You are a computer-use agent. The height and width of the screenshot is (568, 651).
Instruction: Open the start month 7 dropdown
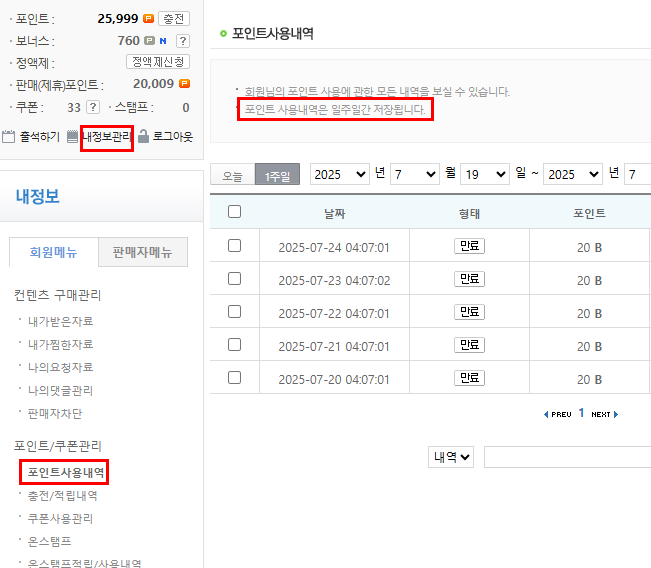coord(415,174)
